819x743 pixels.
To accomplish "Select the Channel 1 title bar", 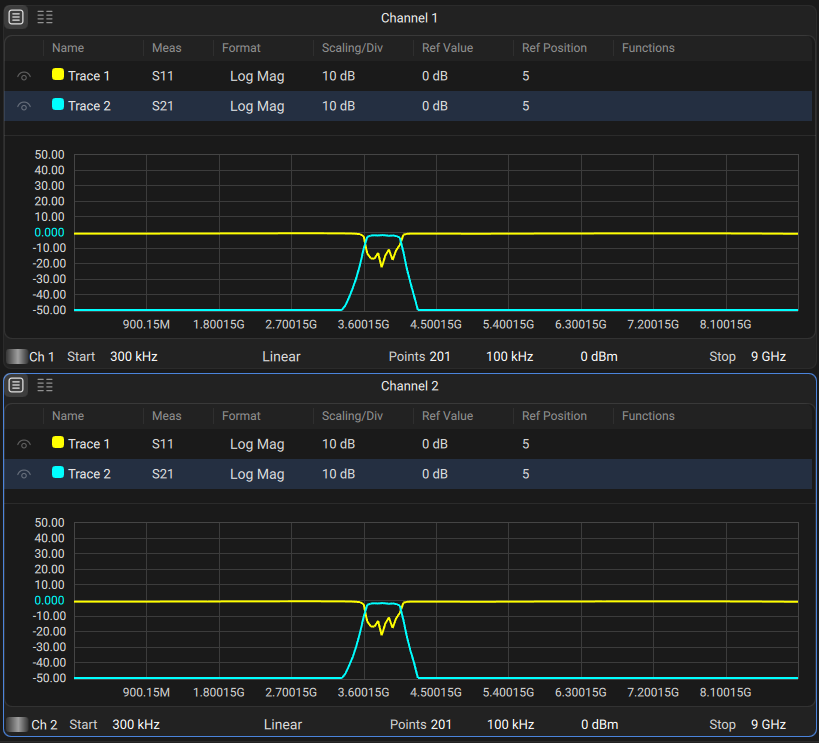I will point(409,17).
